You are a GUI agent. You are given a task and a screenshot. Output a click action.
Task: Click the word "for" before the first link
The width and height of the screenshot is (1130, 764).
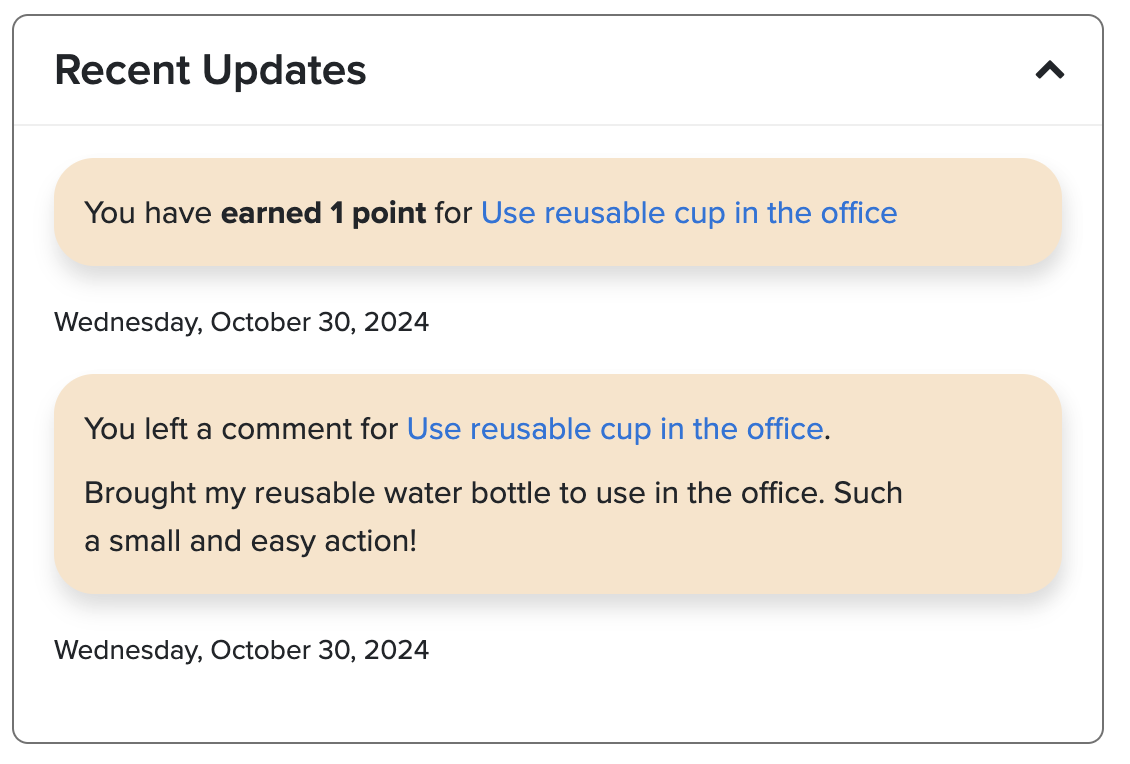coord(453,213)
